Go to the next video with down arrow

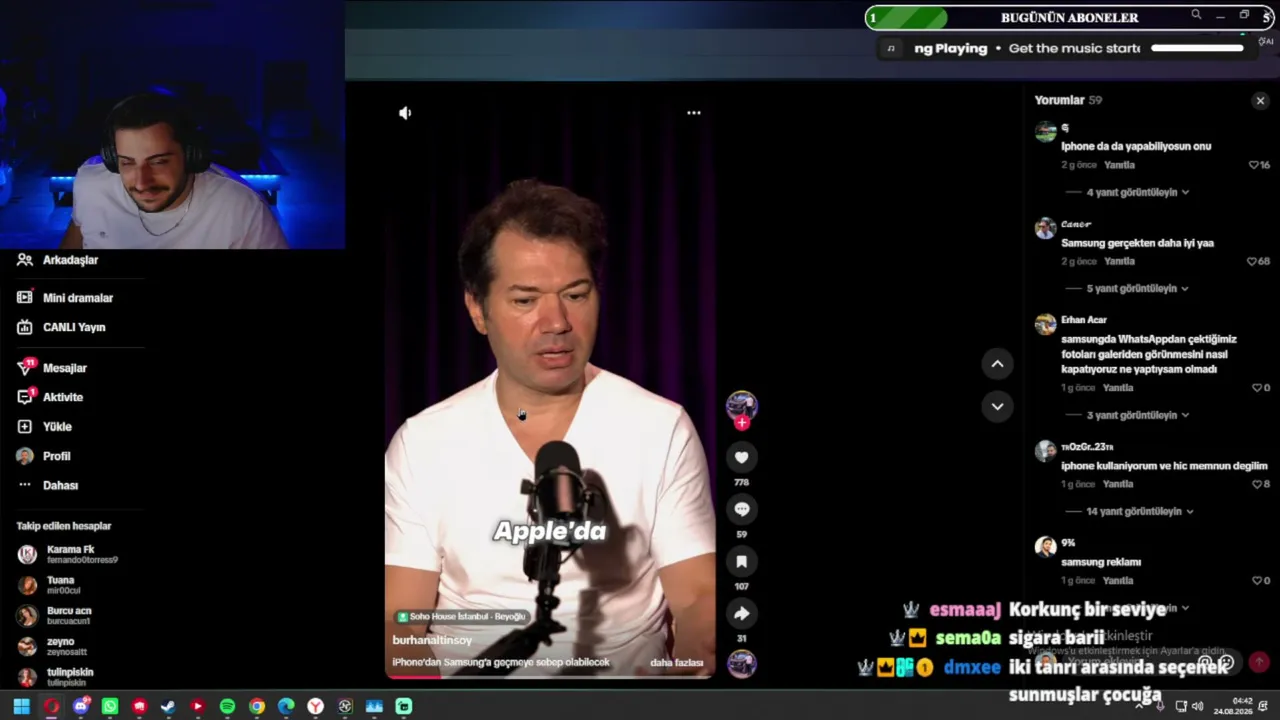tap(997, 406)
